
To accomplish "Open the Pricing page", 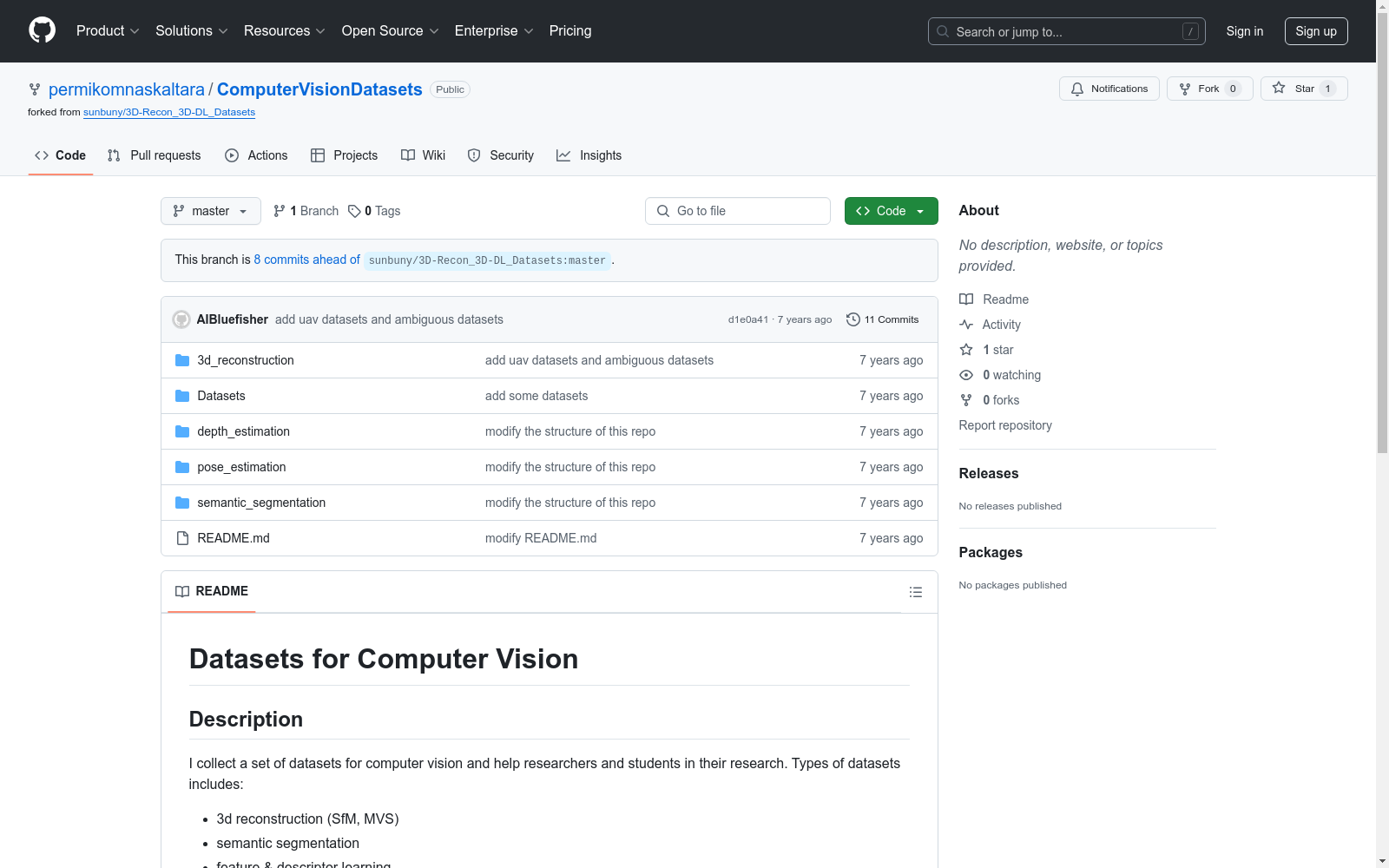I will (x=570, y=31).
